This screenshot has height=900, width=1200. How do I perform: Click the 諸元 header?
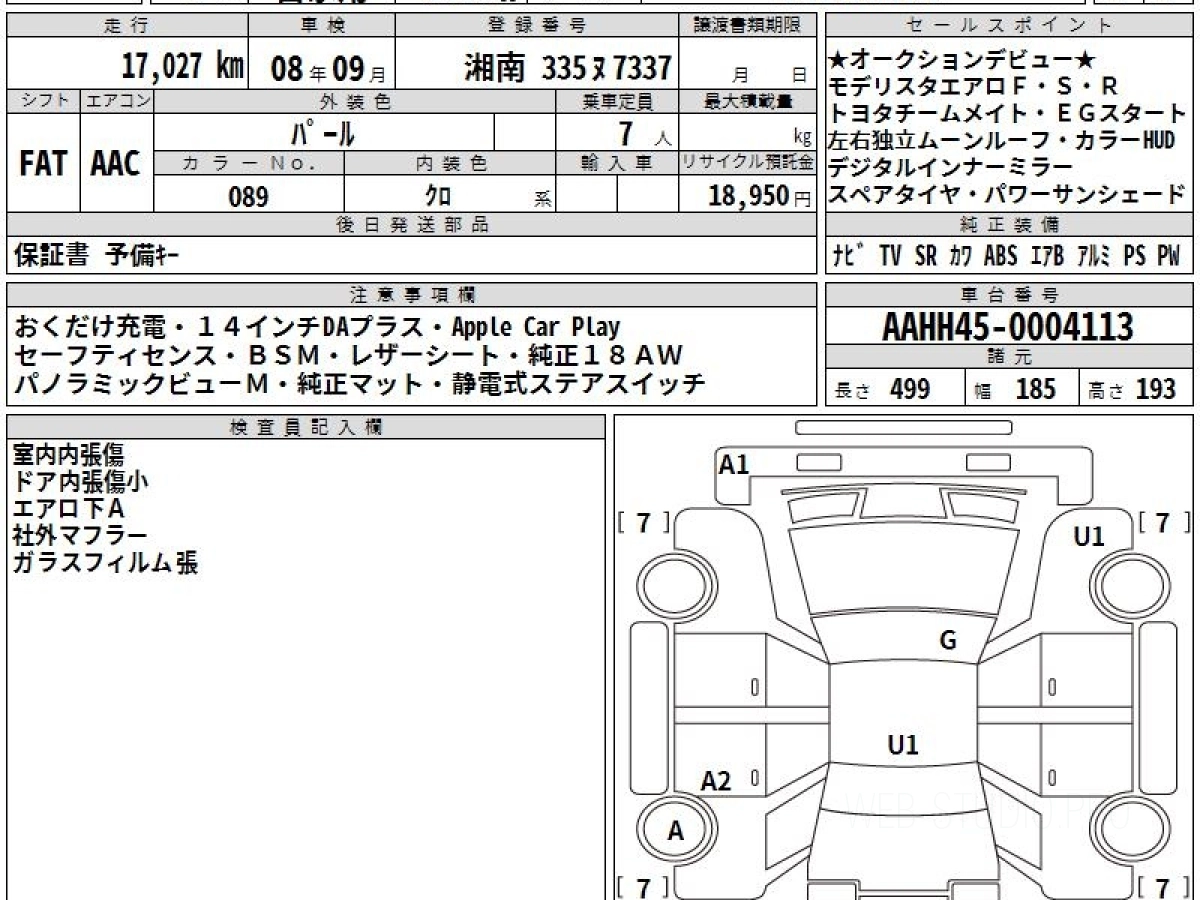1009,357
